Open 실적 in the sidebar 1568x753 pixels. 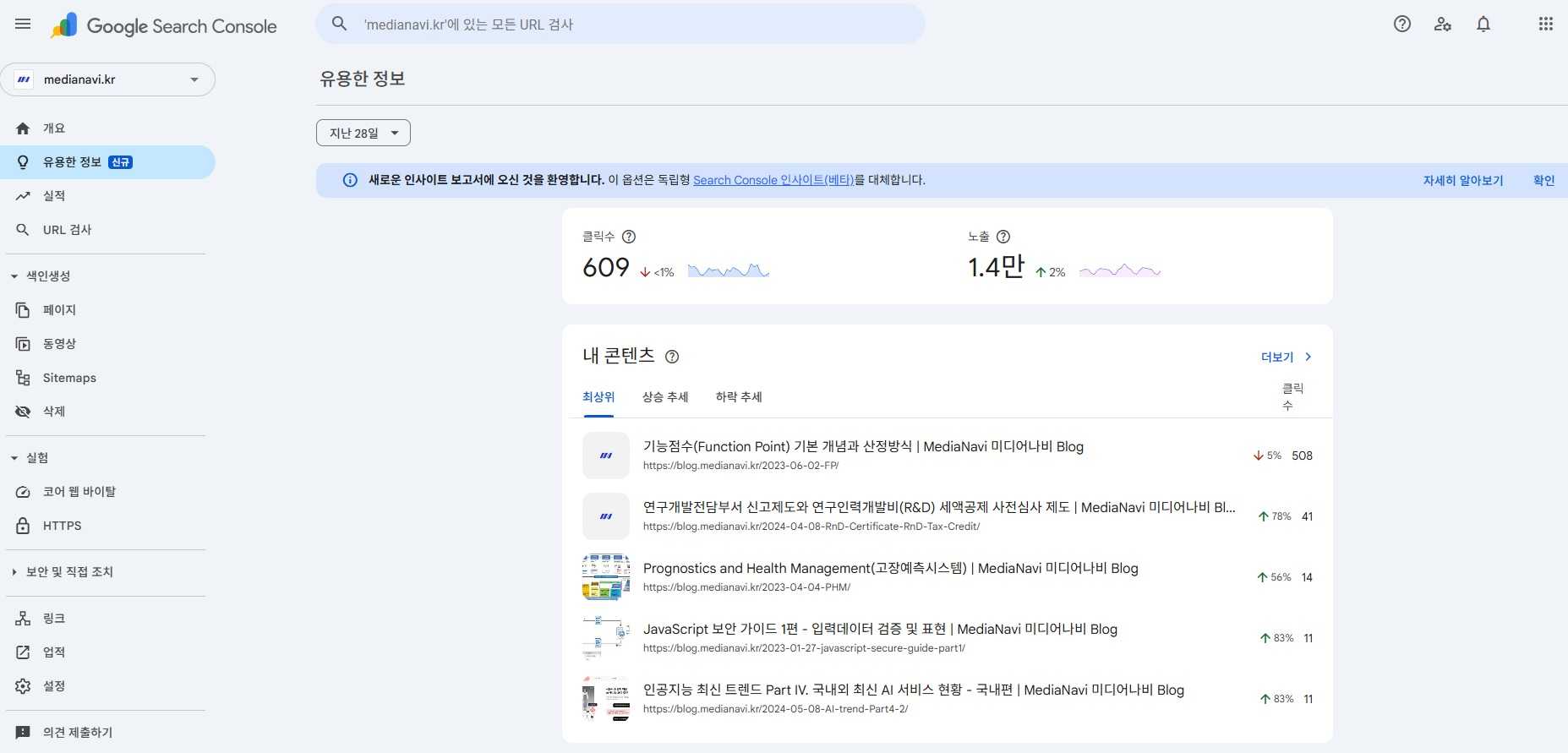coord(107,196)
